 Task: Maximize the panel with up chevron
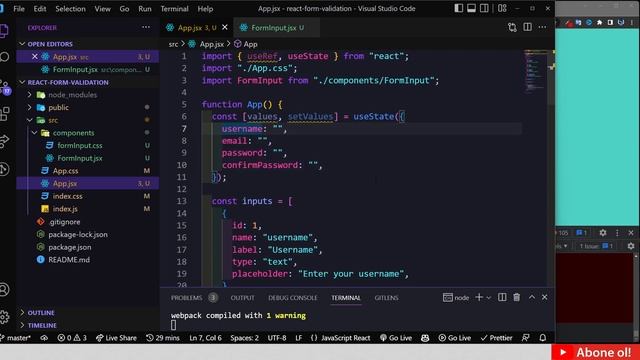[531, 297]
